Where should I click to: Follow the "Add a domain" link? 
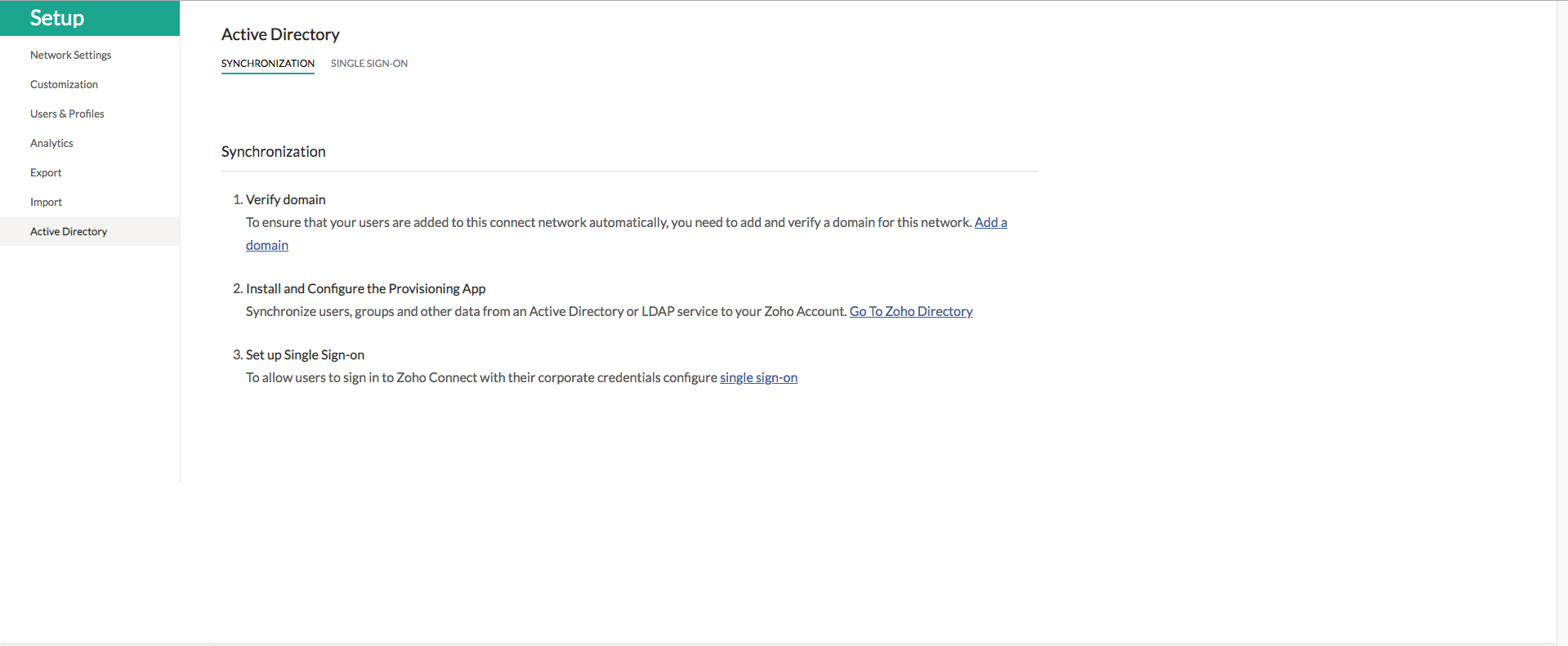tap(990, 222)
